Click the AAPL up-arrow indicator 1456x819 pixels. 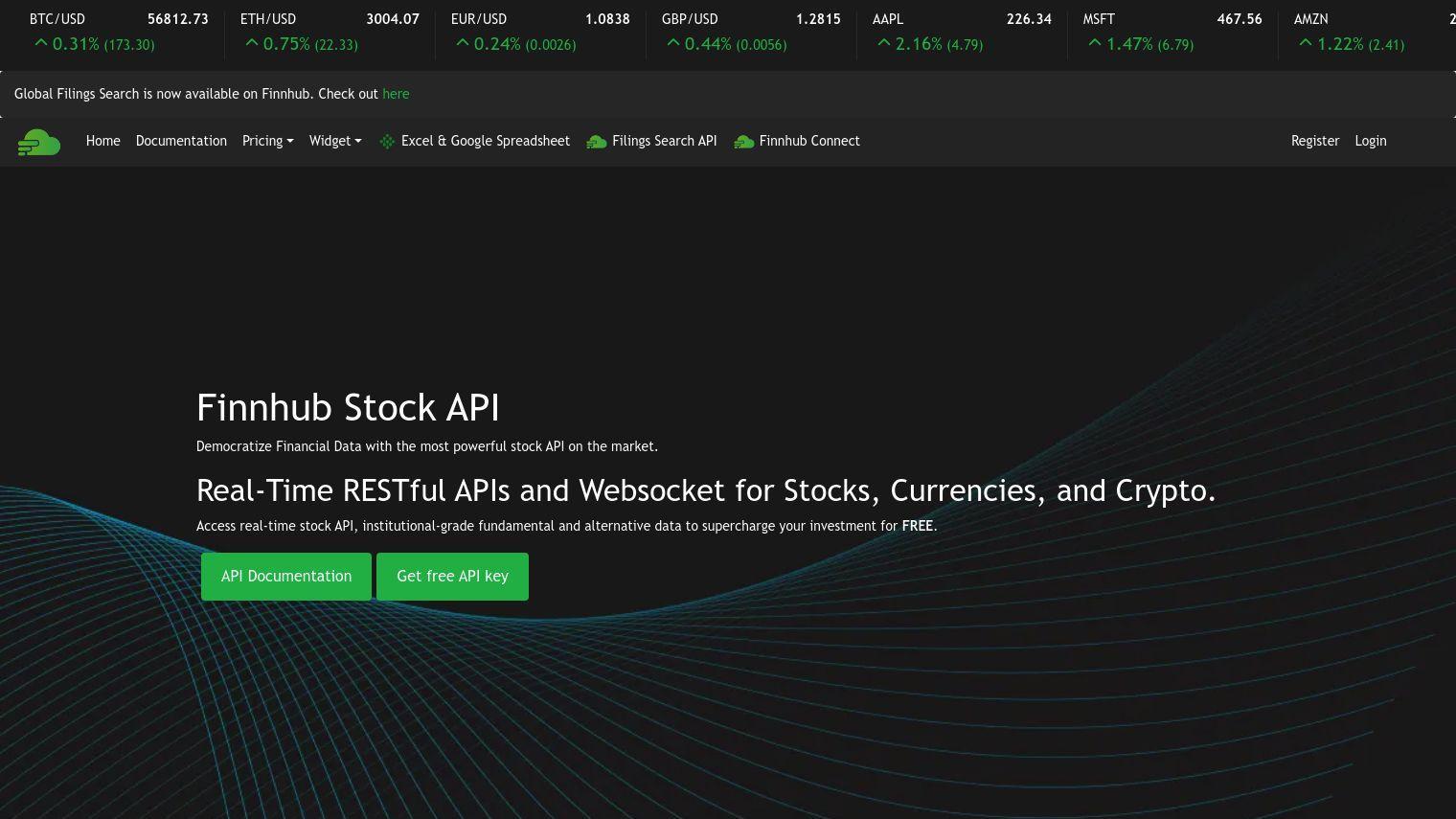point(883,43)
